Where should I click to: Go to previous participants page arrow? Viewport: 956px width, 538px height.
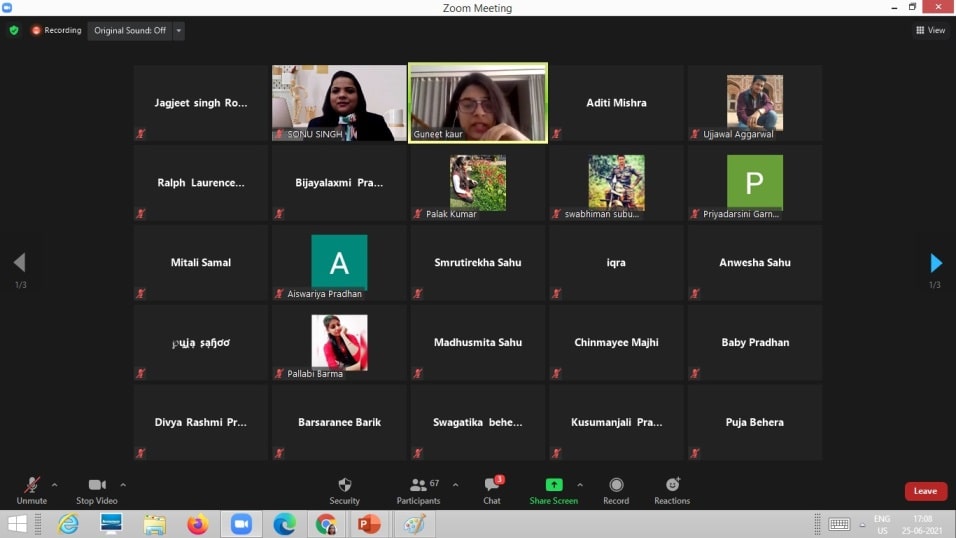(x=19, y=263)
